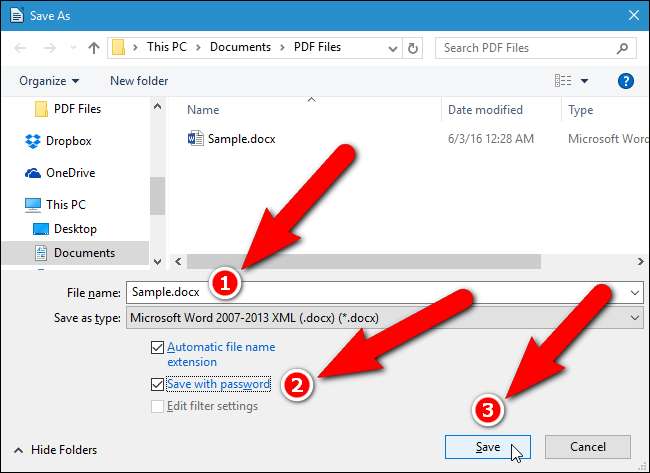Click the Desktop icon in sidebar

tap(41, 229)
